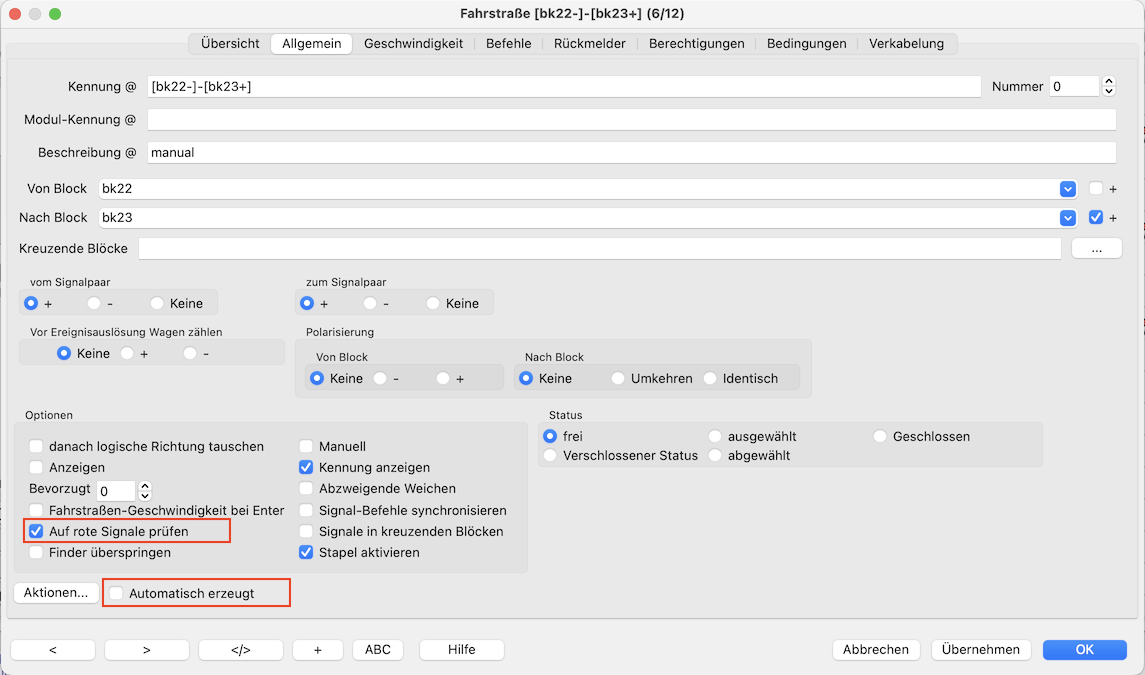
Task: Select 'Geschlossen' status radio button
Action: point(880,436)
